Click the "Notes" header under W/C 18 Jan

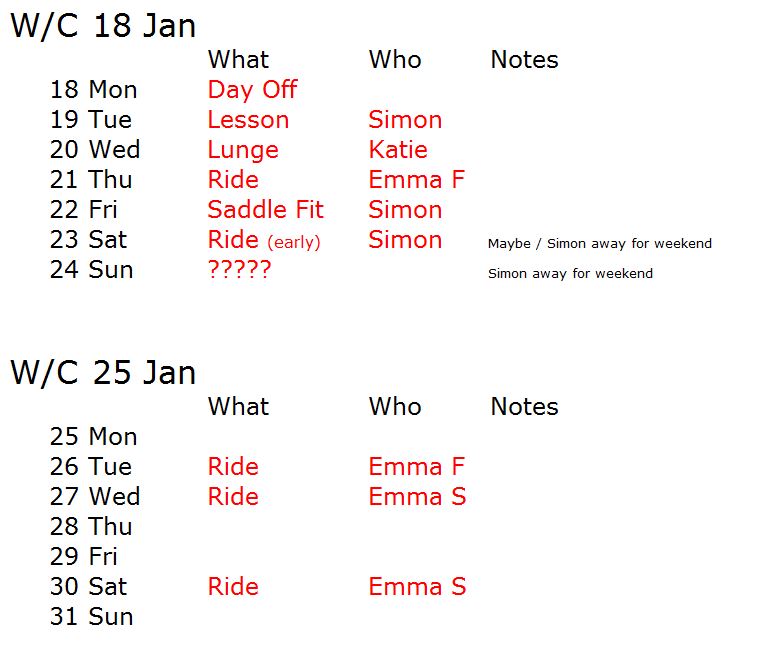[524, 60]
